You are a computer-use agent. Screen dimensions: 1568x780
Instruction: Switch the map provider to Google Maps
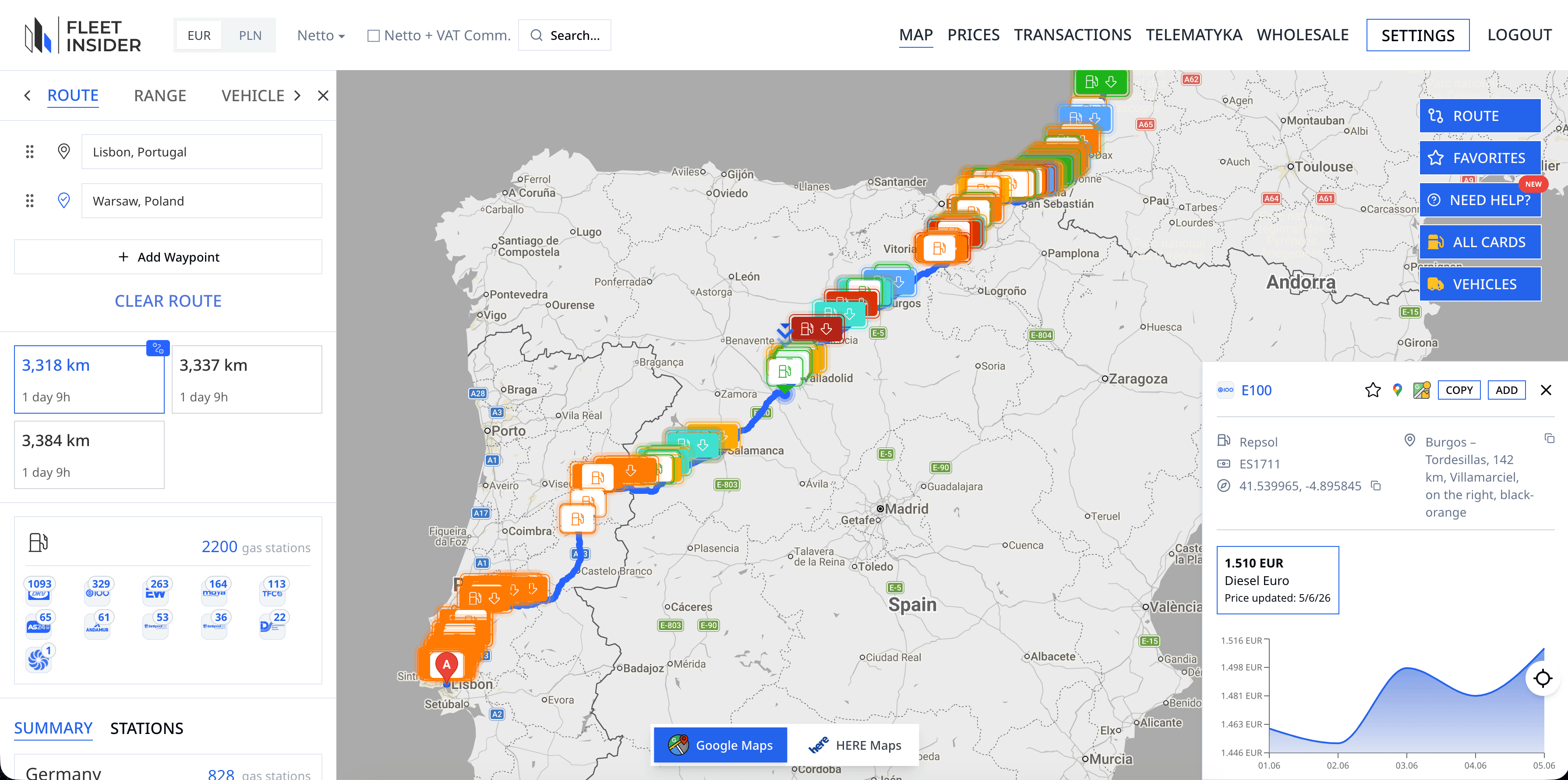[x=720, y=745]
